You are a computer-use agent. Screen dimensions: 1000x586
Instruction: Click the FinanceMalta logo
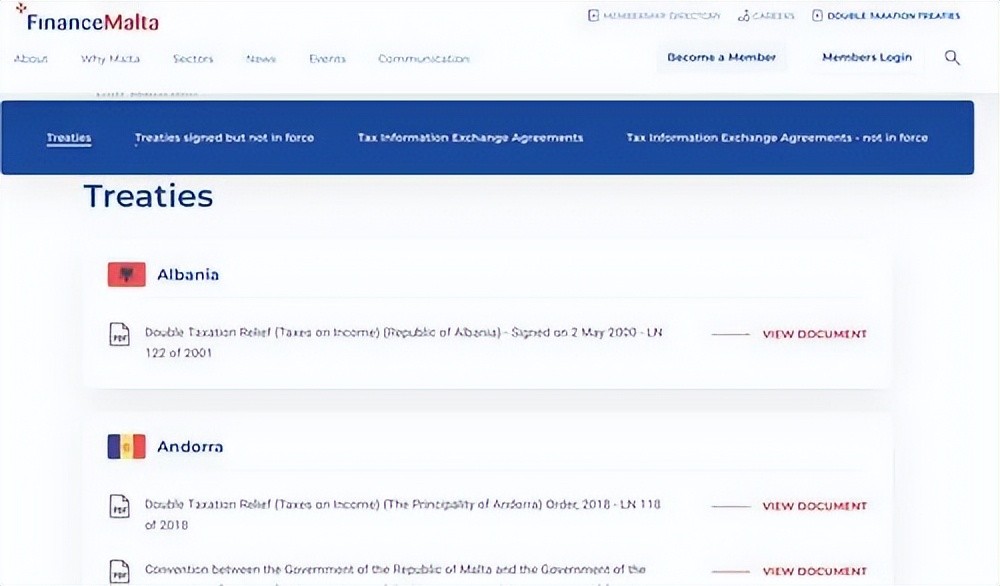click(x=87, y=19)
